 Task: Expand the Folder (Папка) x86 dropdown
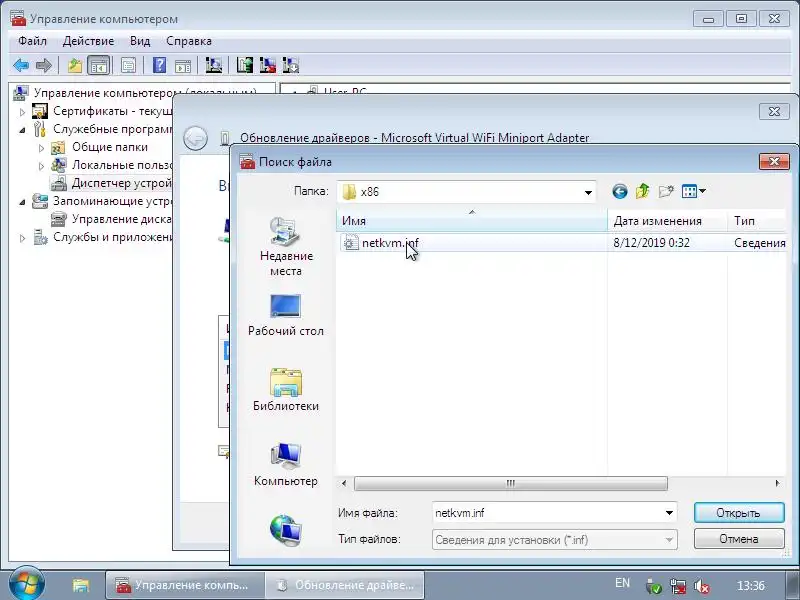[588, 192]
